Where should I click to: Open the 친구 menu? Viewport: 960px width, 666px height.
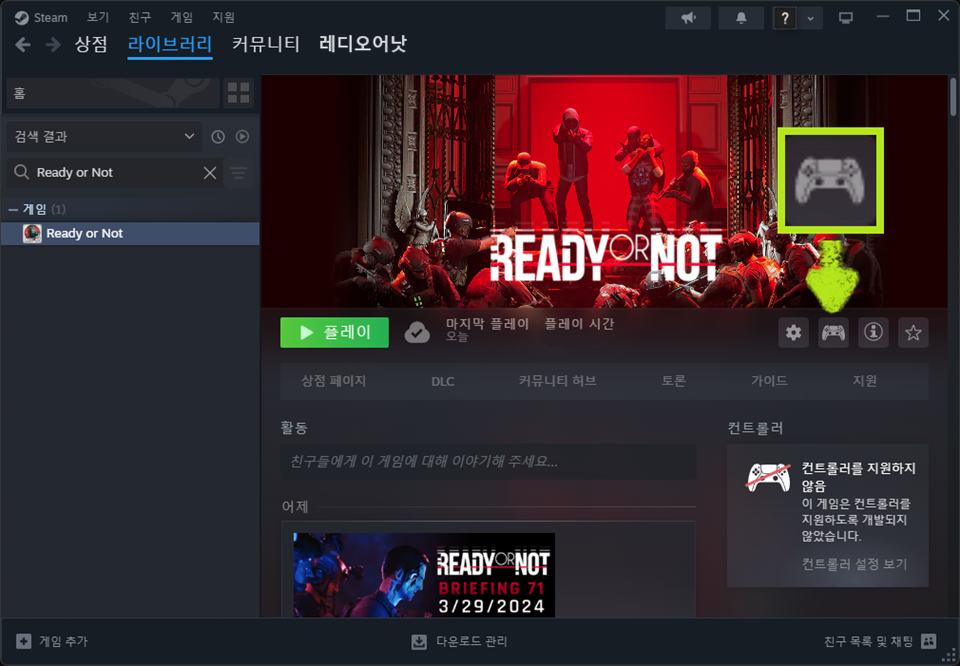point(140,17)
